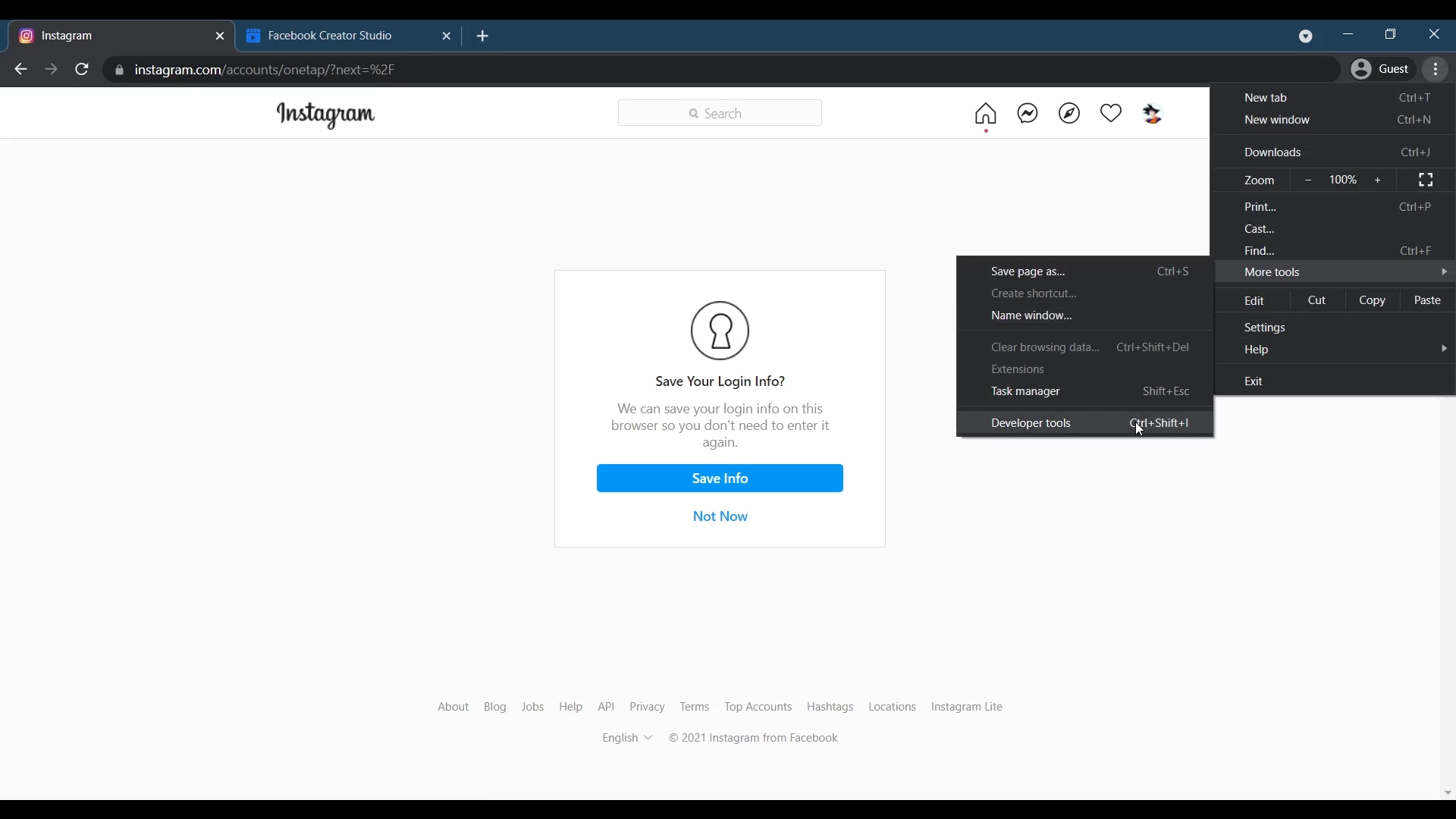Click the Save Info button
1456x819 pixels.
[720, 479]
